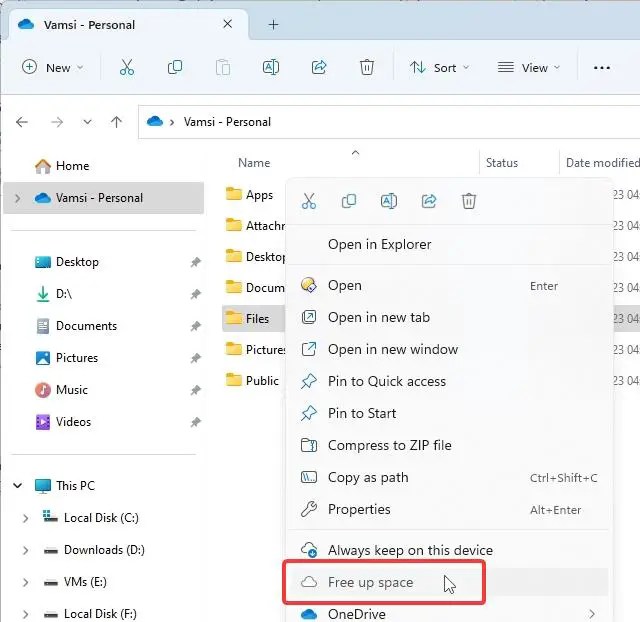Select Local Disk (C:) in the sidebar
Viewport: 640px width, 622px height.
coord(91,518)
